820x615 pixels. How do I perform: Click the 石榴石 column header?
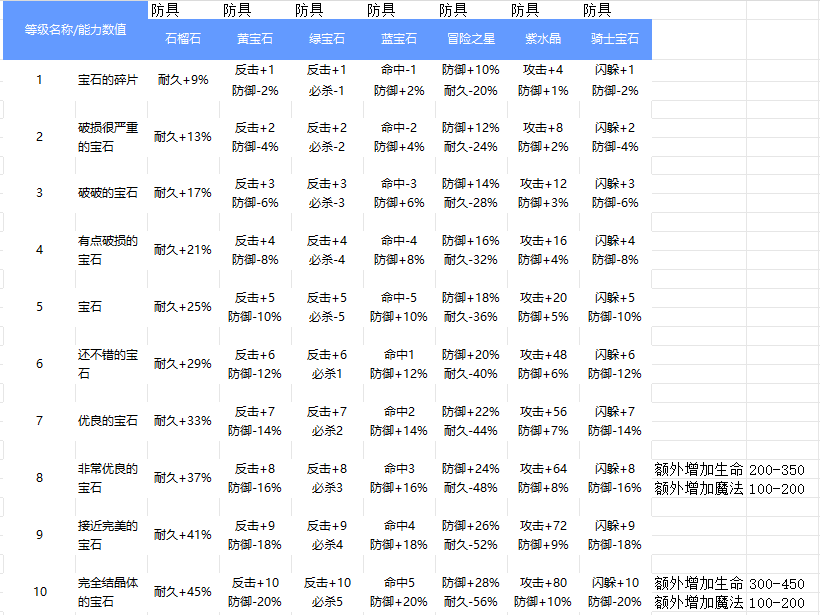tap(182, 40)
